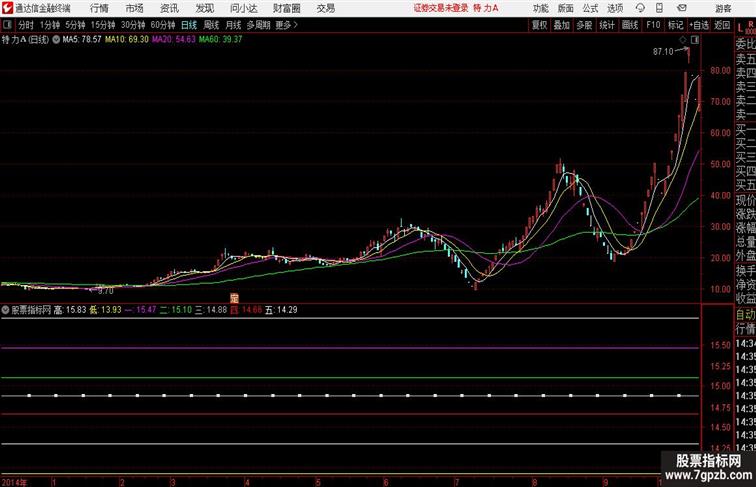The image size is (756, 487).
Task: Click the 高: 15.83 indicator value
Action: pyautogui.click(x=70, y=310)
